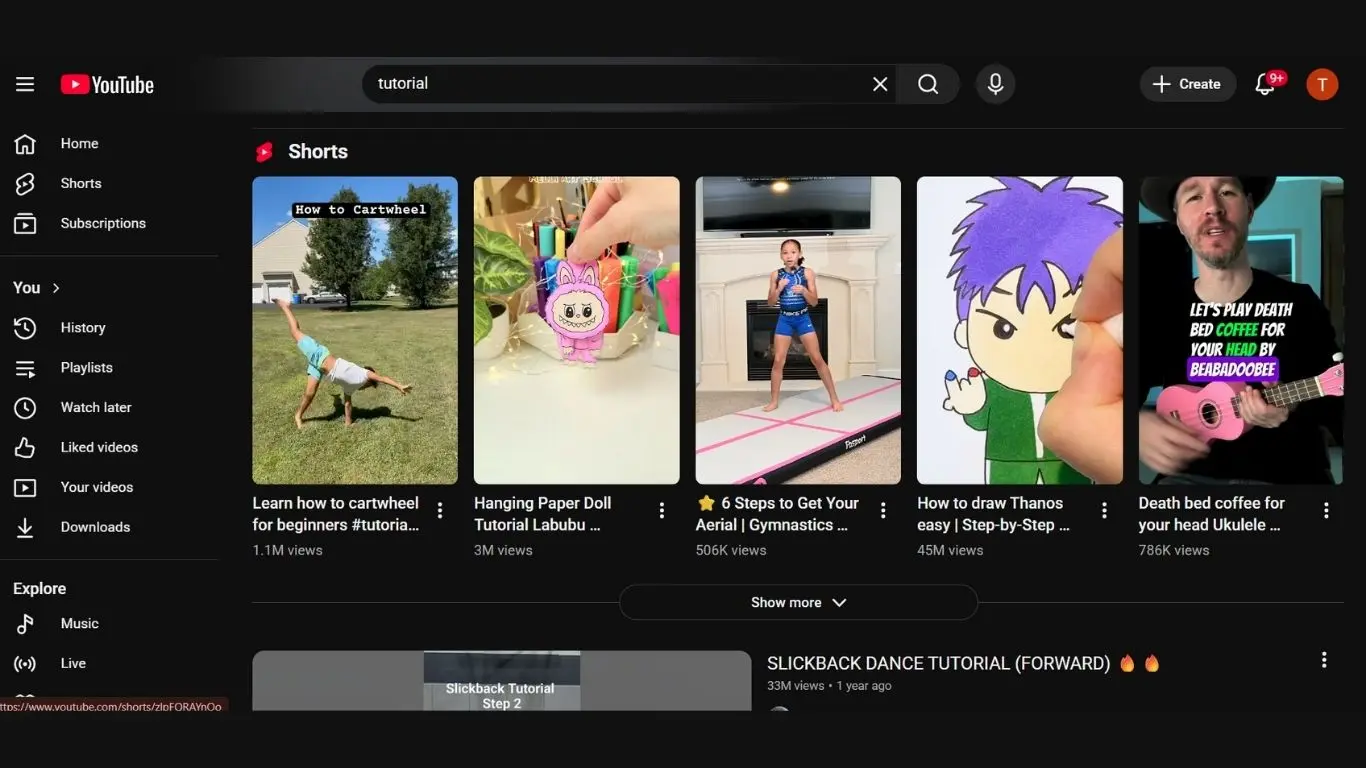Clear the search box with the X
The width and height of the screenshot is (1366, 768).
click(880, 84)
